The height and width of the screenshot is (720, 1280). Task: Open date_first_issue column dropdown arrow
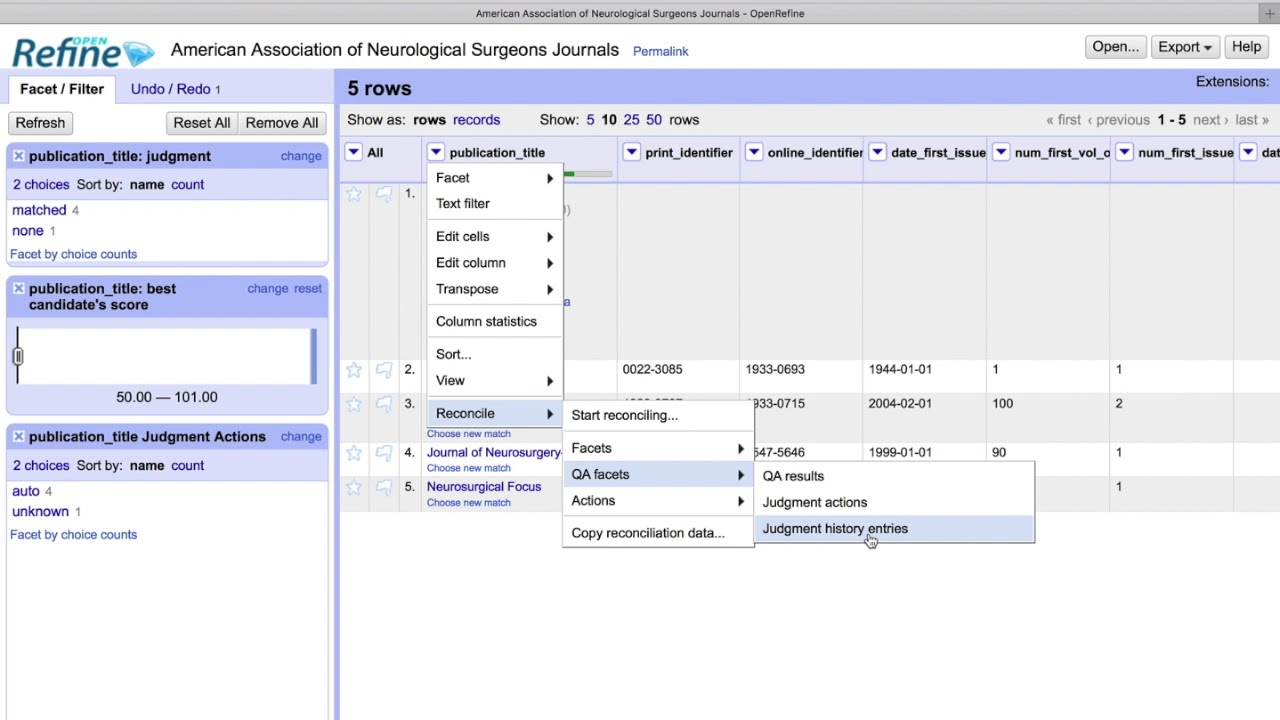(877, 153)
